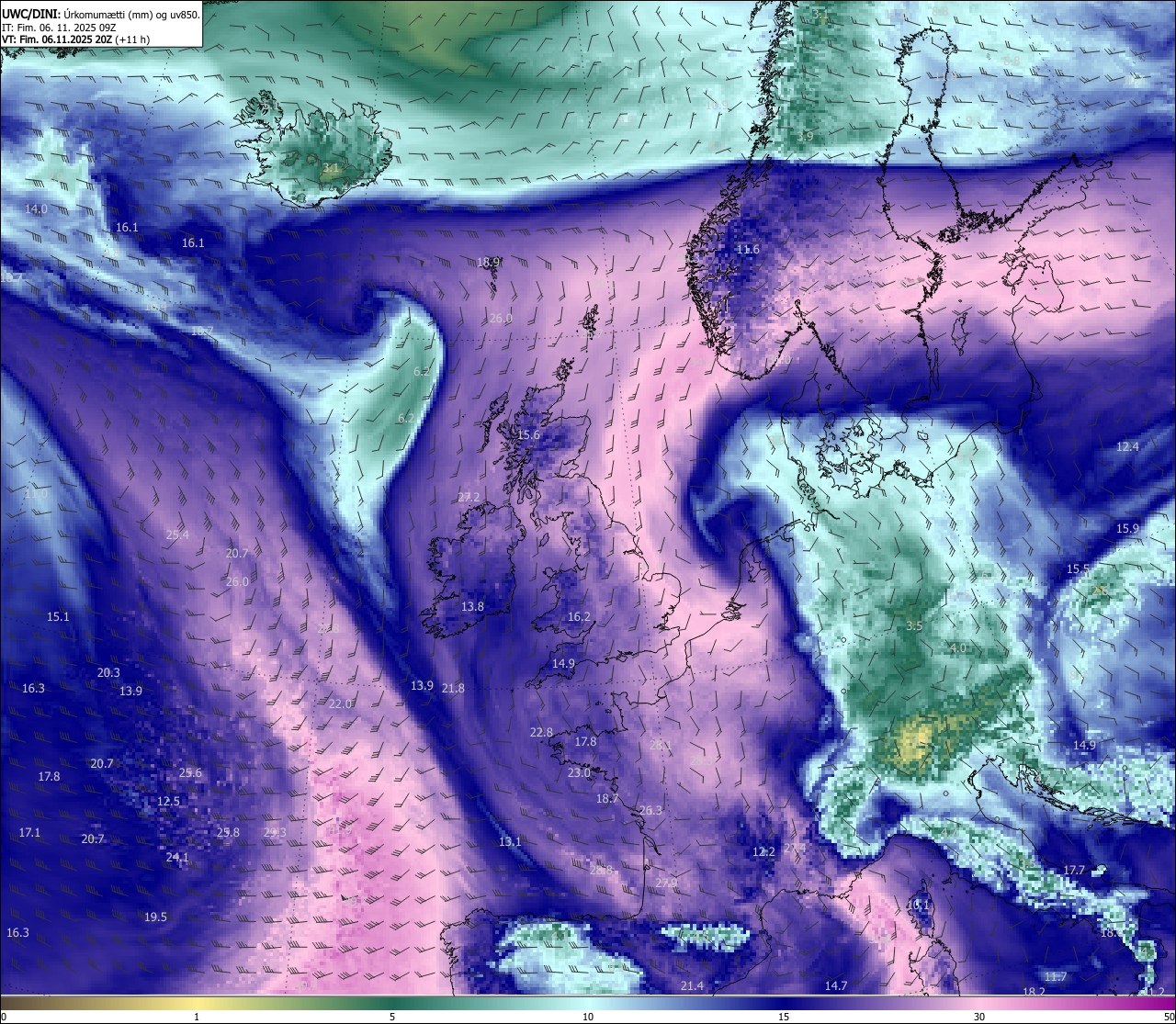Click the 18.9 value label

pos(488,262)
